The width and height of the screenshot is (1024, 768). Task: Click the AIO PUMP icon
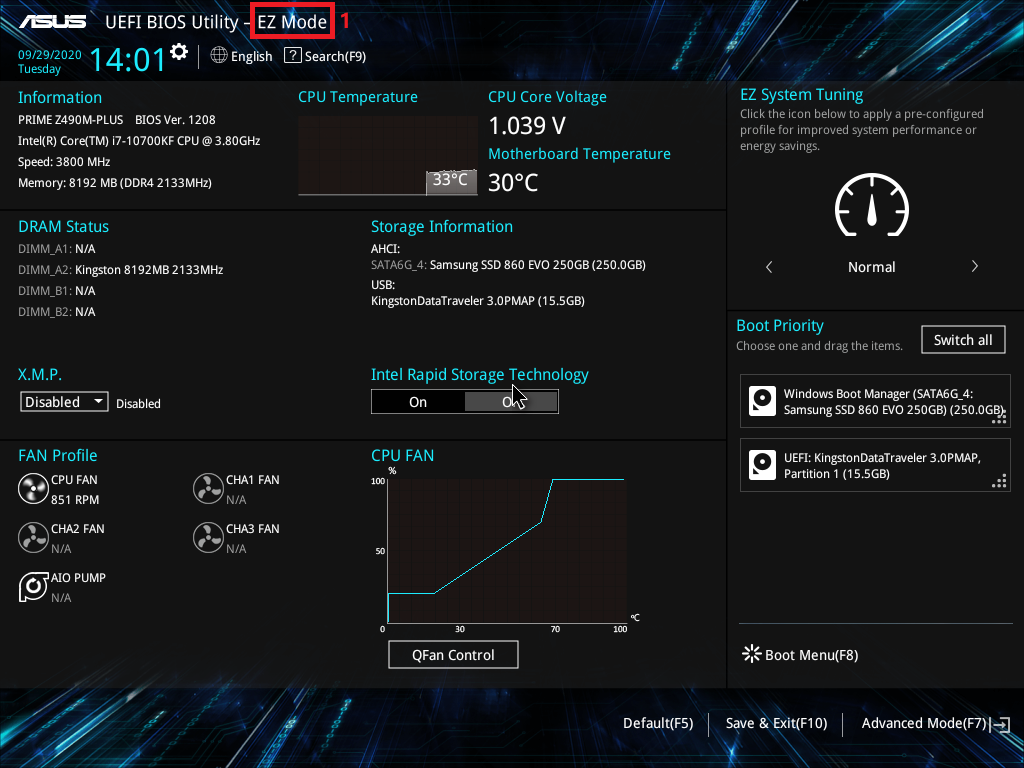coord(32,585)
